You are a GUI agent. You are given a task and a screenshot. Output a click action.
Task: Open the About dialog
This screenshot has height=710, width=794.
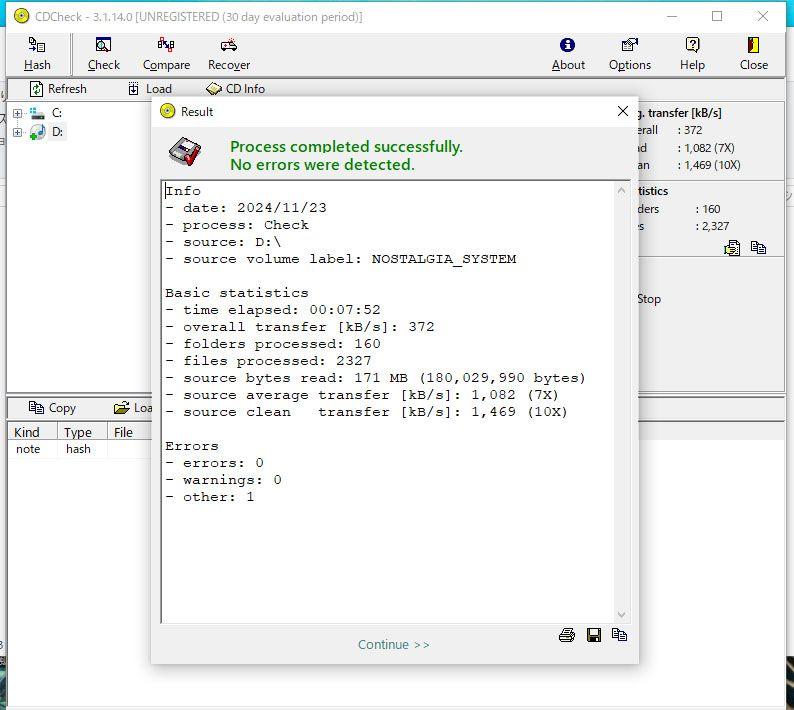pos(568,54)
